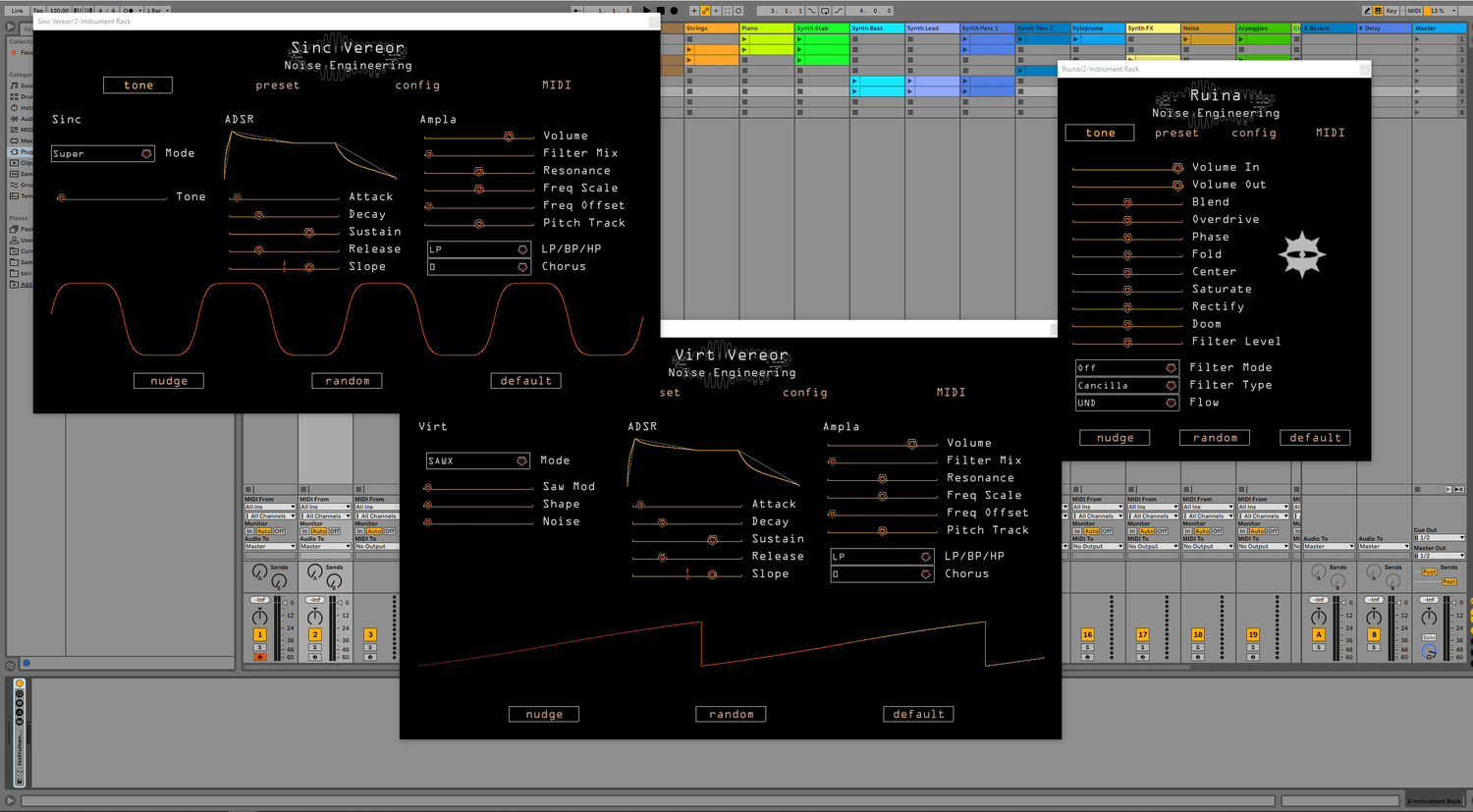Viewport: 1473px width, 812px height.
Task: Toggle track 16 activator button
Action: point(1087,634)
